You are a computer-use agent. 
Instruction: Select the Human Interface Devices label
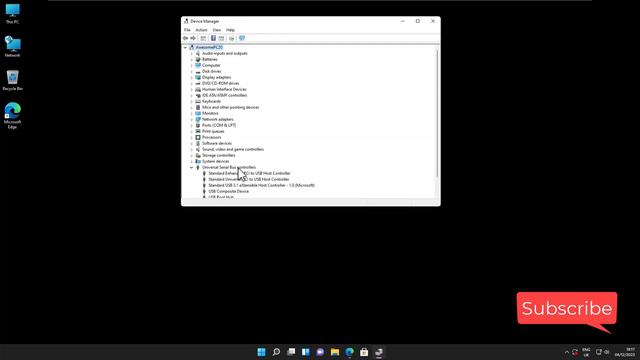(x=224, y=89)
